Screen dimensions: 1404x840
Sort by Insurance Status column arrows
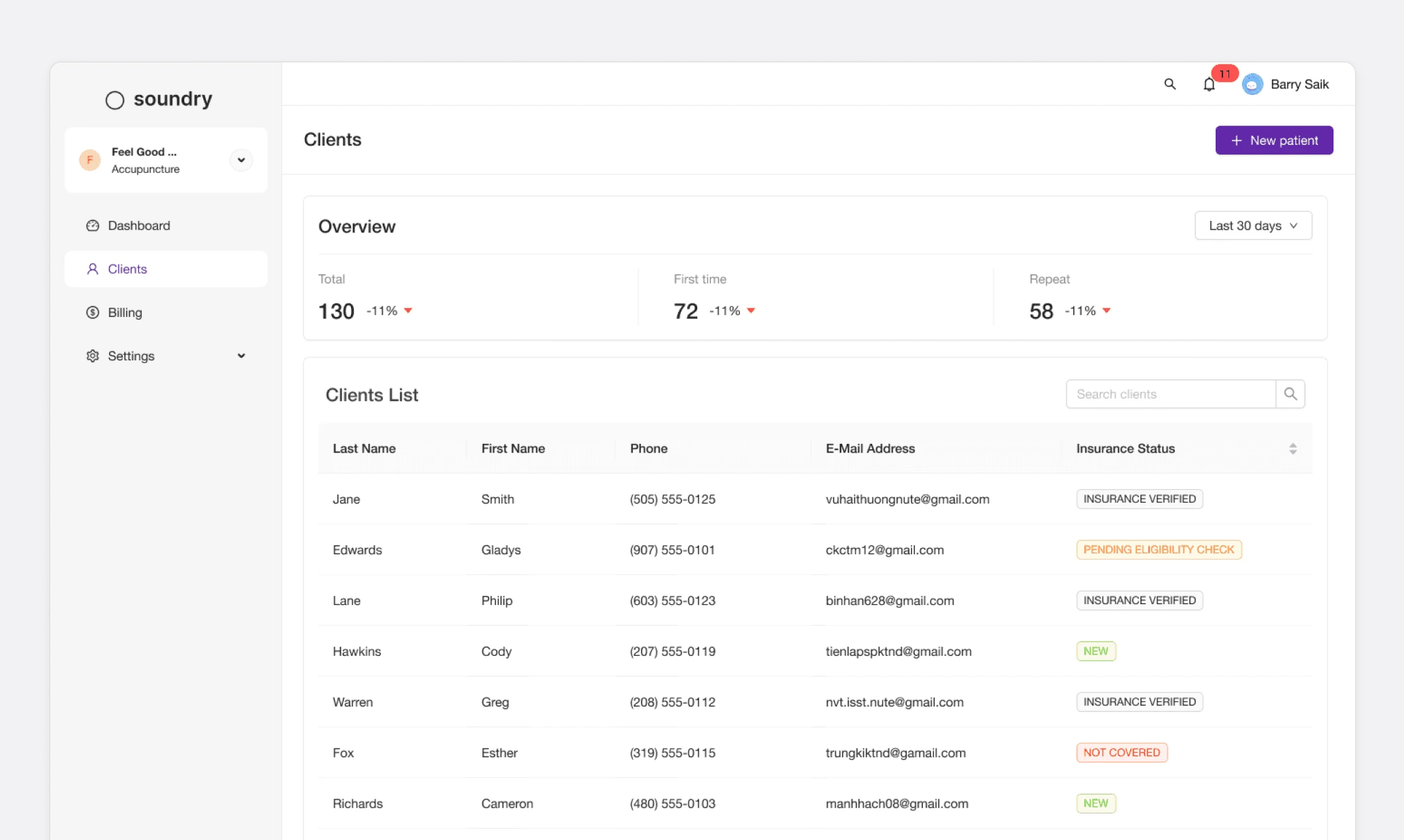1293,448
